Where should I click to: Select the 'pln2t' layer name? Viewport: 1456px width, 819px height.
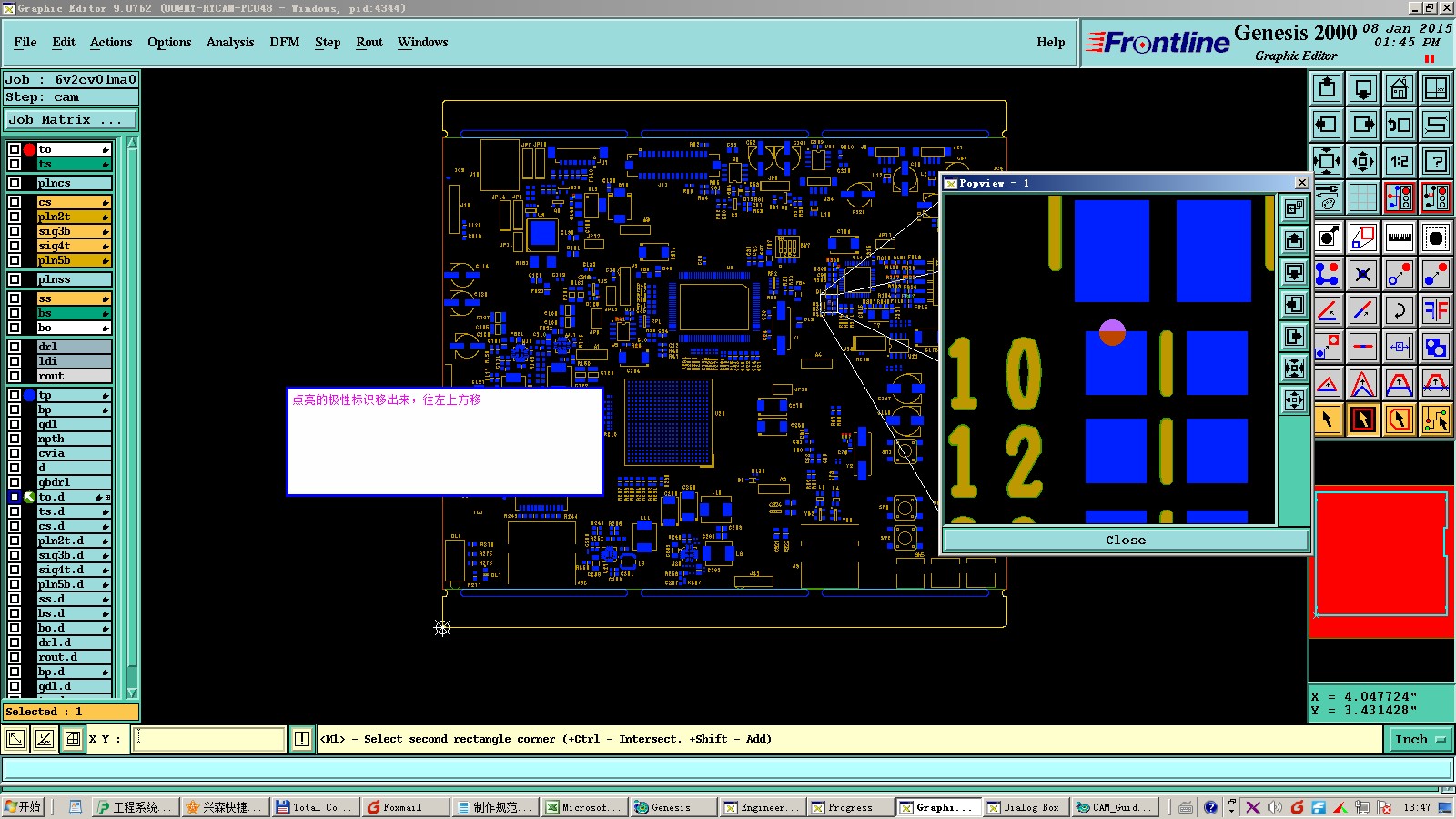[74, 217]
